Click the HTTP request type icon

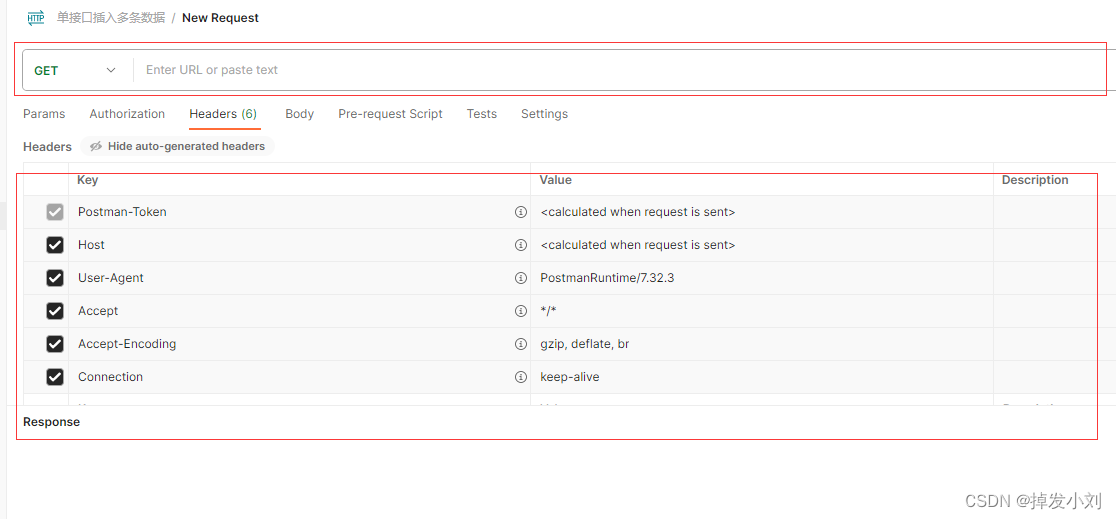pos(36,18)
